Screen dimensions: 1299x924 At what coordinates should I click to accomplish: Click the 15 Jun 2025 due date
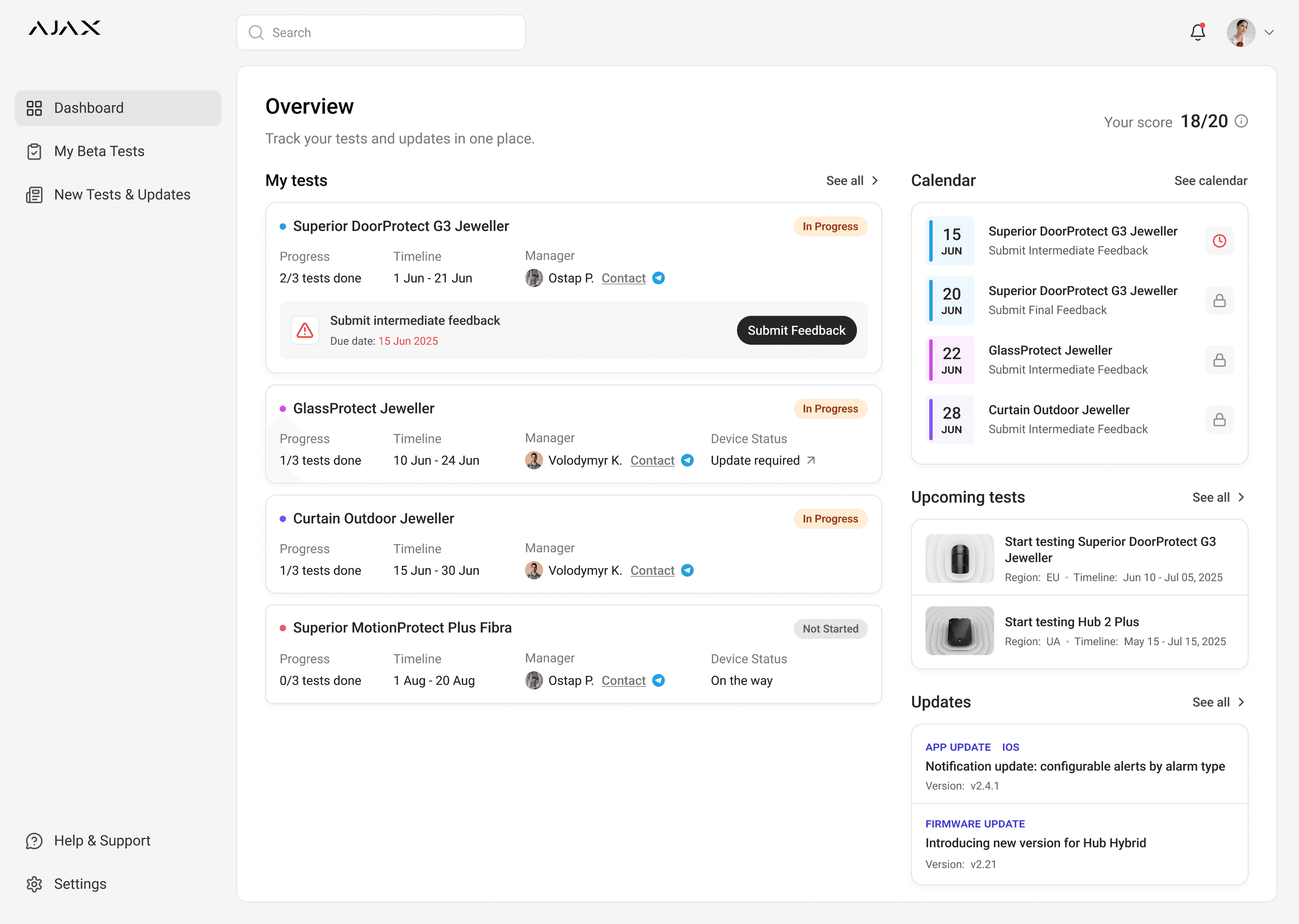[x=408, y=341]
